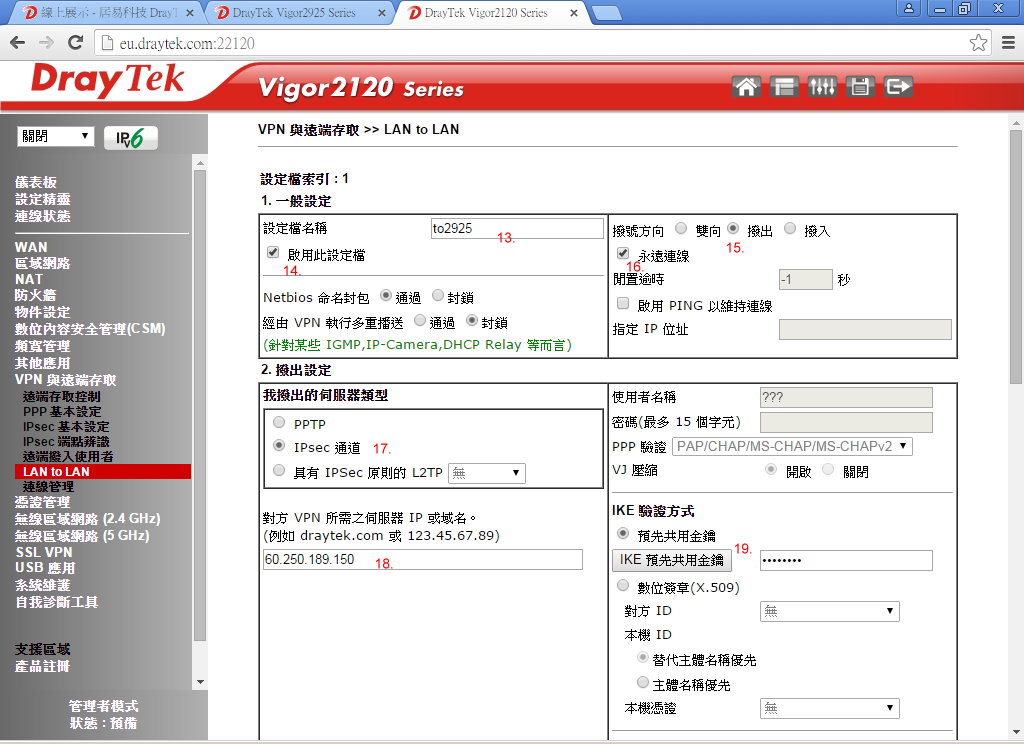1024x744 pixels.
Task: Click the IPv6 badge icon
Action: [x=131, y=138]
